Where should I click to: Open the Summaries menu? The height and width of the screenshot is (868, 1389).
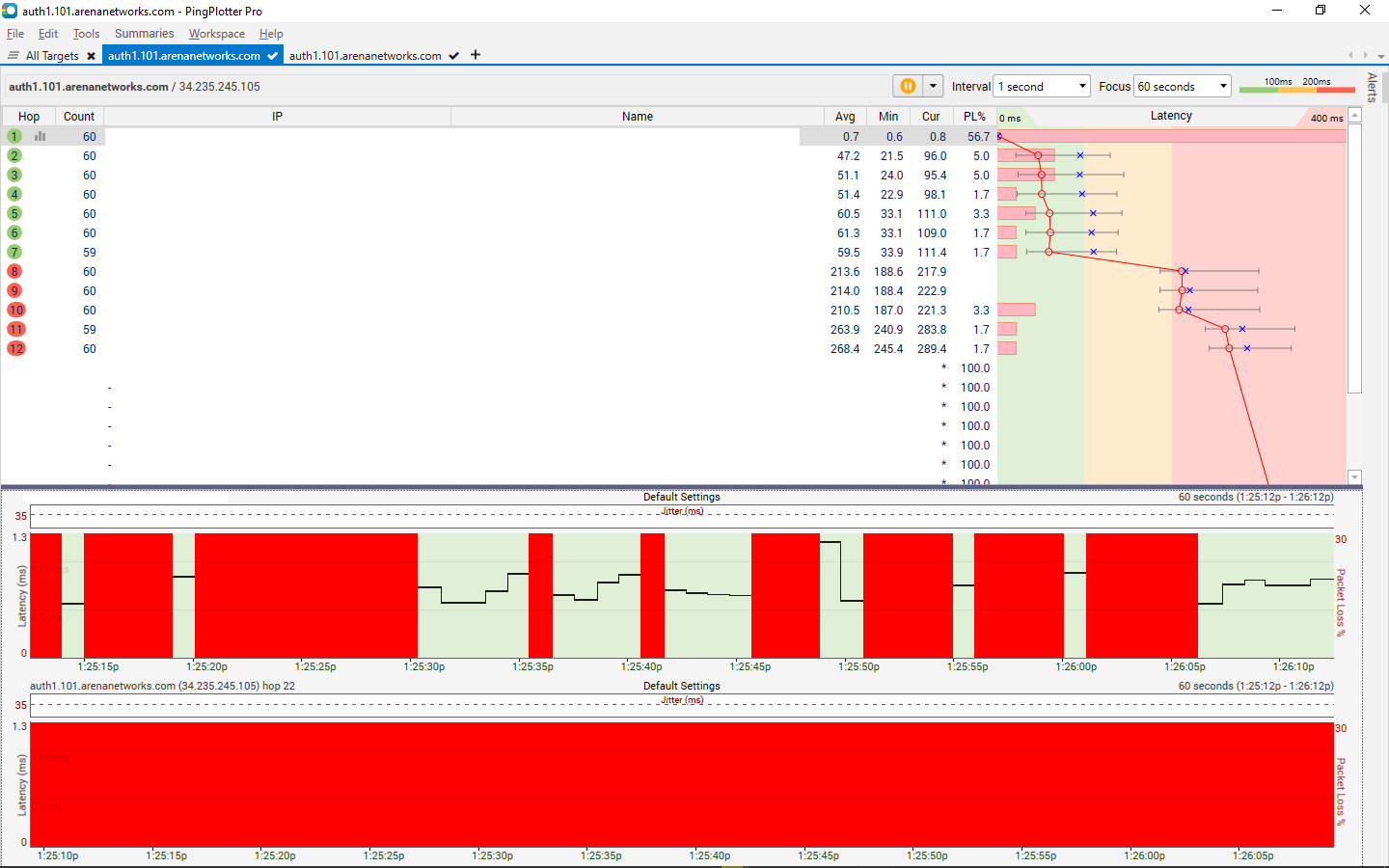tap(144, 34)
